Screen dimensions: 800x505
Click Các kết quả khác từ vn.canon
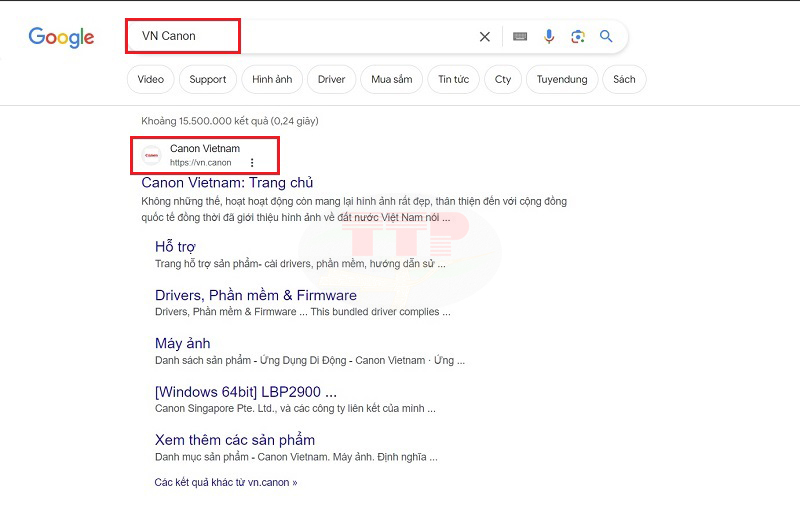226,482
